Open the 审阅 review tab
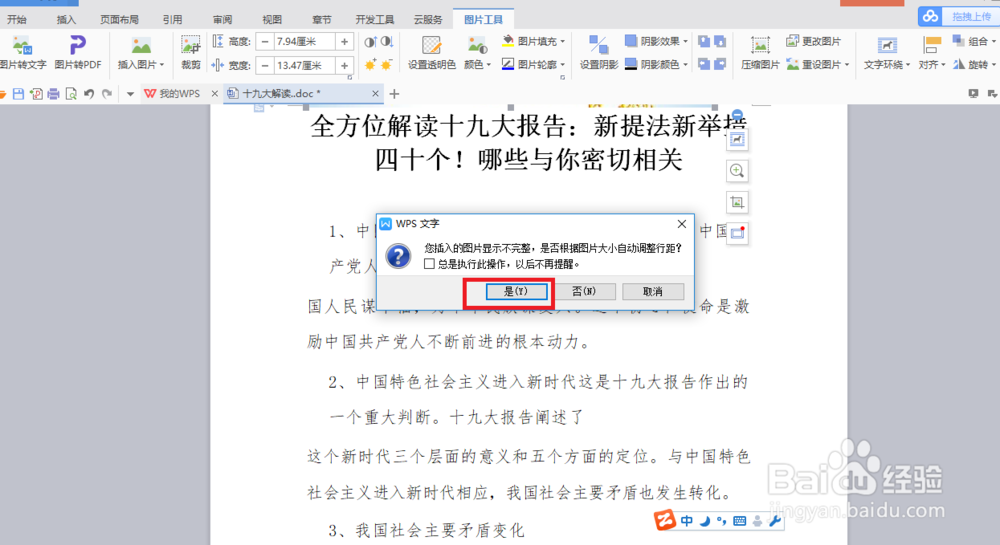 223,19
